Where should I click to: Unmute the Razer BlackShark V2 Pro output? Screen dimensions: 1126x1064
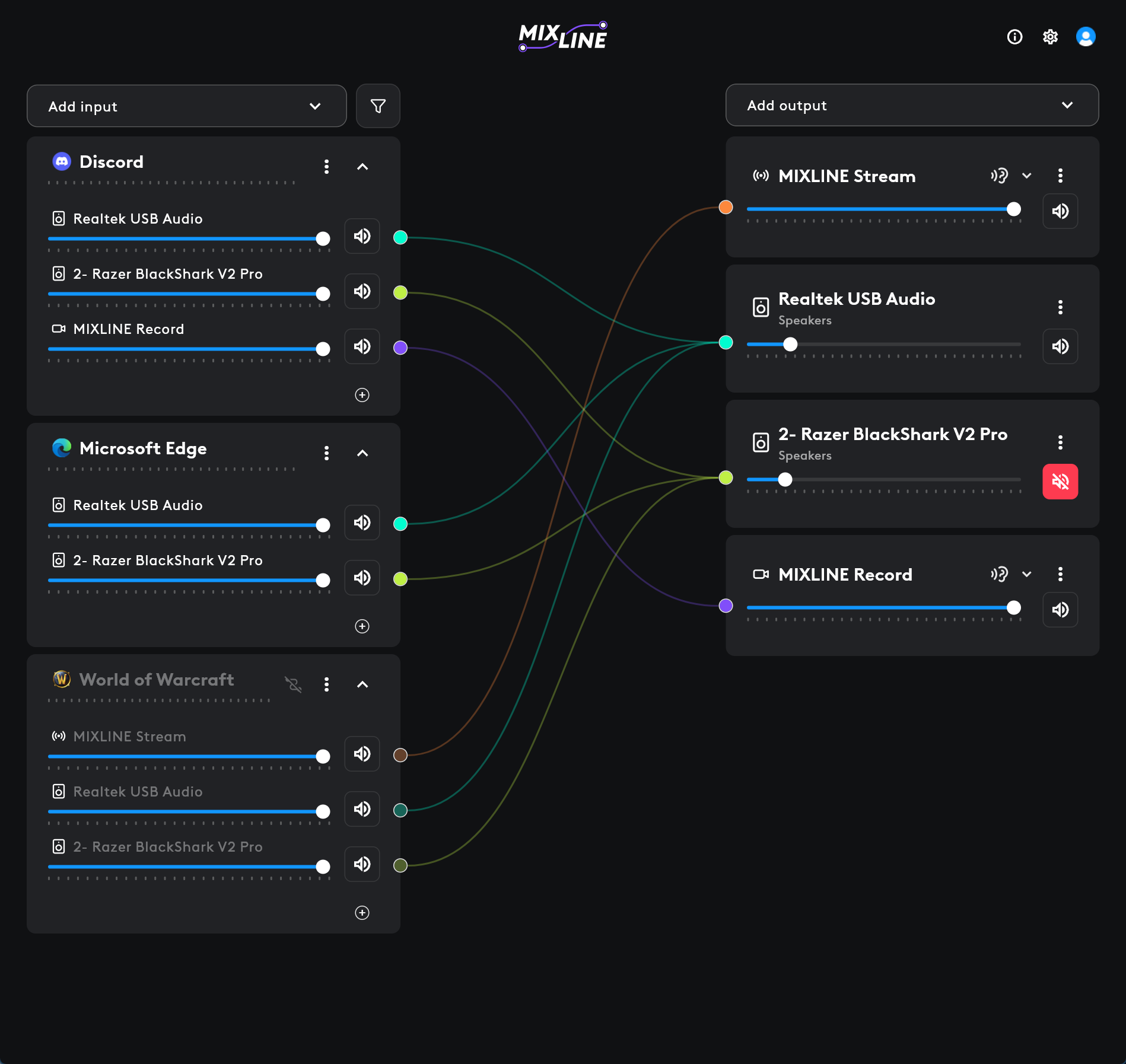(x=1060, y=482)
